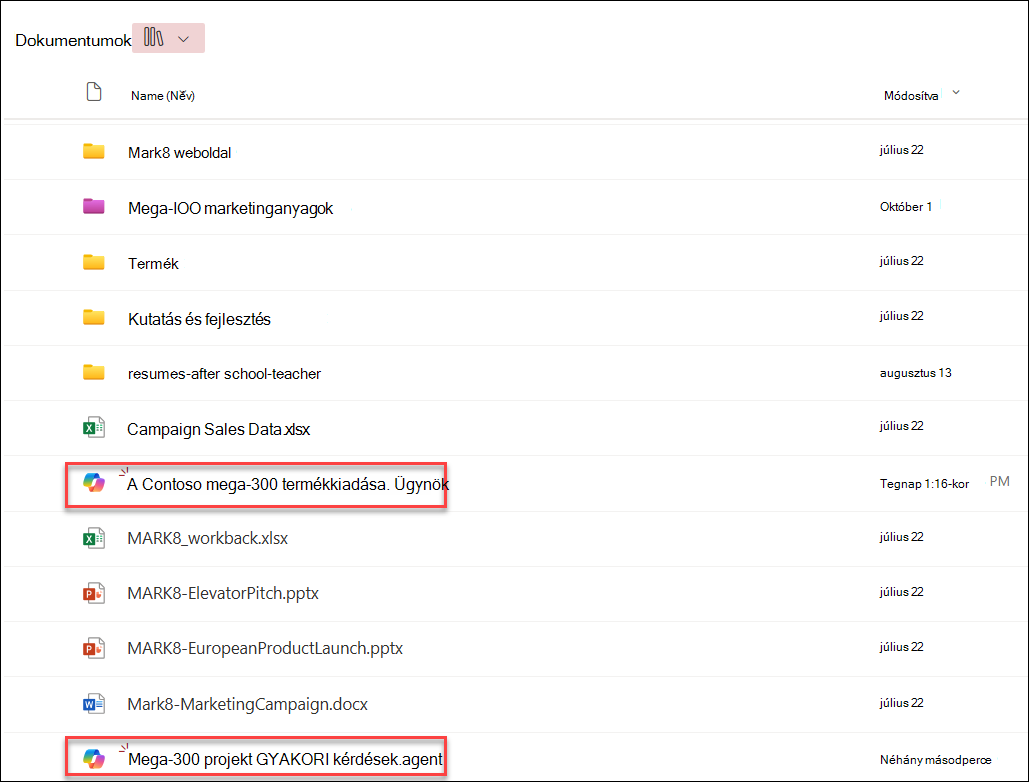Open MARK8-ElevatorPitch.pptx

click(x=223, y=594)
